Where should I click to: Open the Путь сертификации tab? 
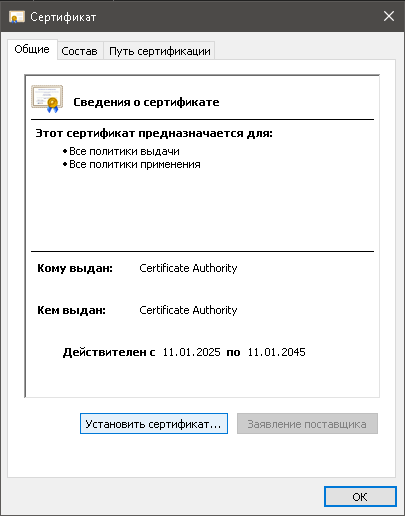pyautogui.click(x=160, y=51)
